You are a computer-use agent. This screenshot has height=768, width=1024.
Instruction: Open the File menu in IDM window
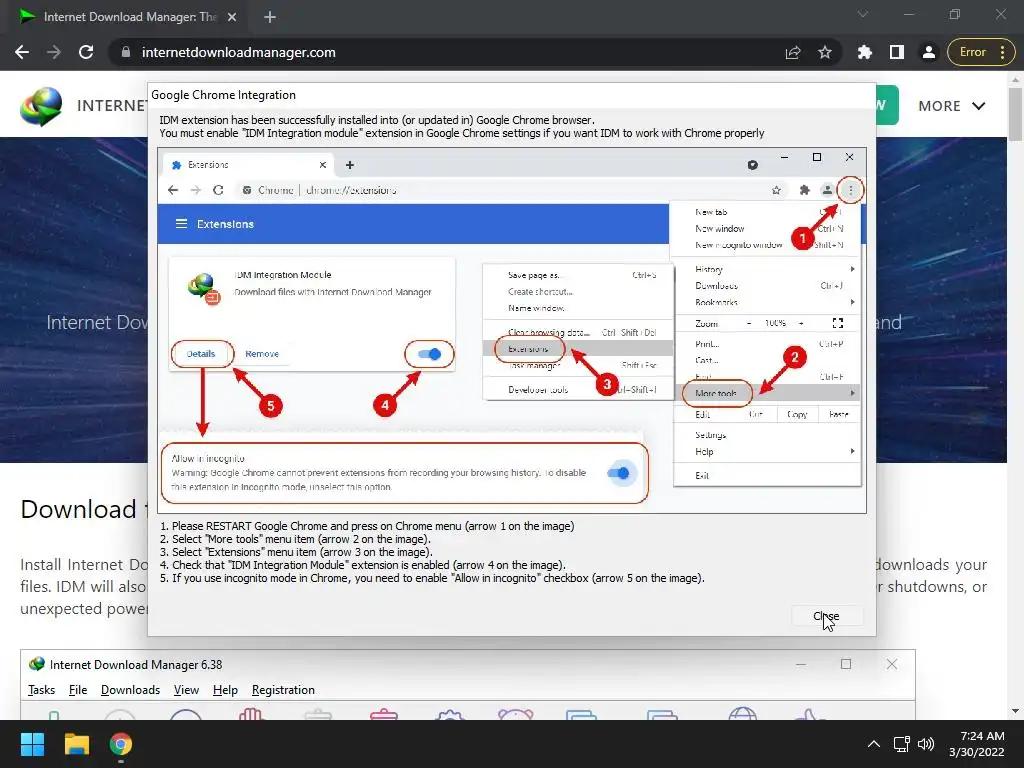tap(78, 690)
